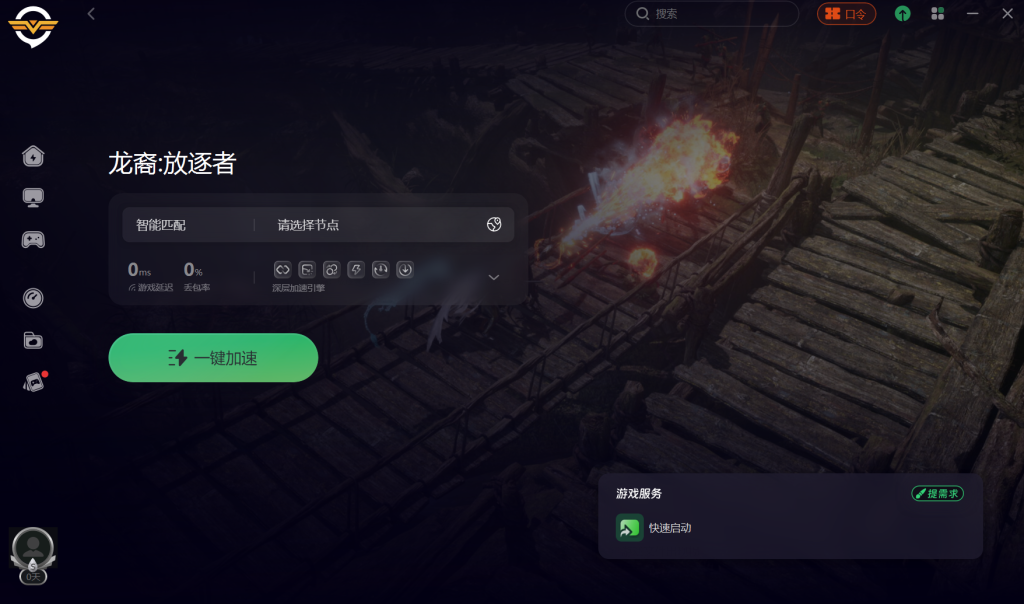
Task: Click the green upgrade arrow icon
Action: tap(903, 14)
